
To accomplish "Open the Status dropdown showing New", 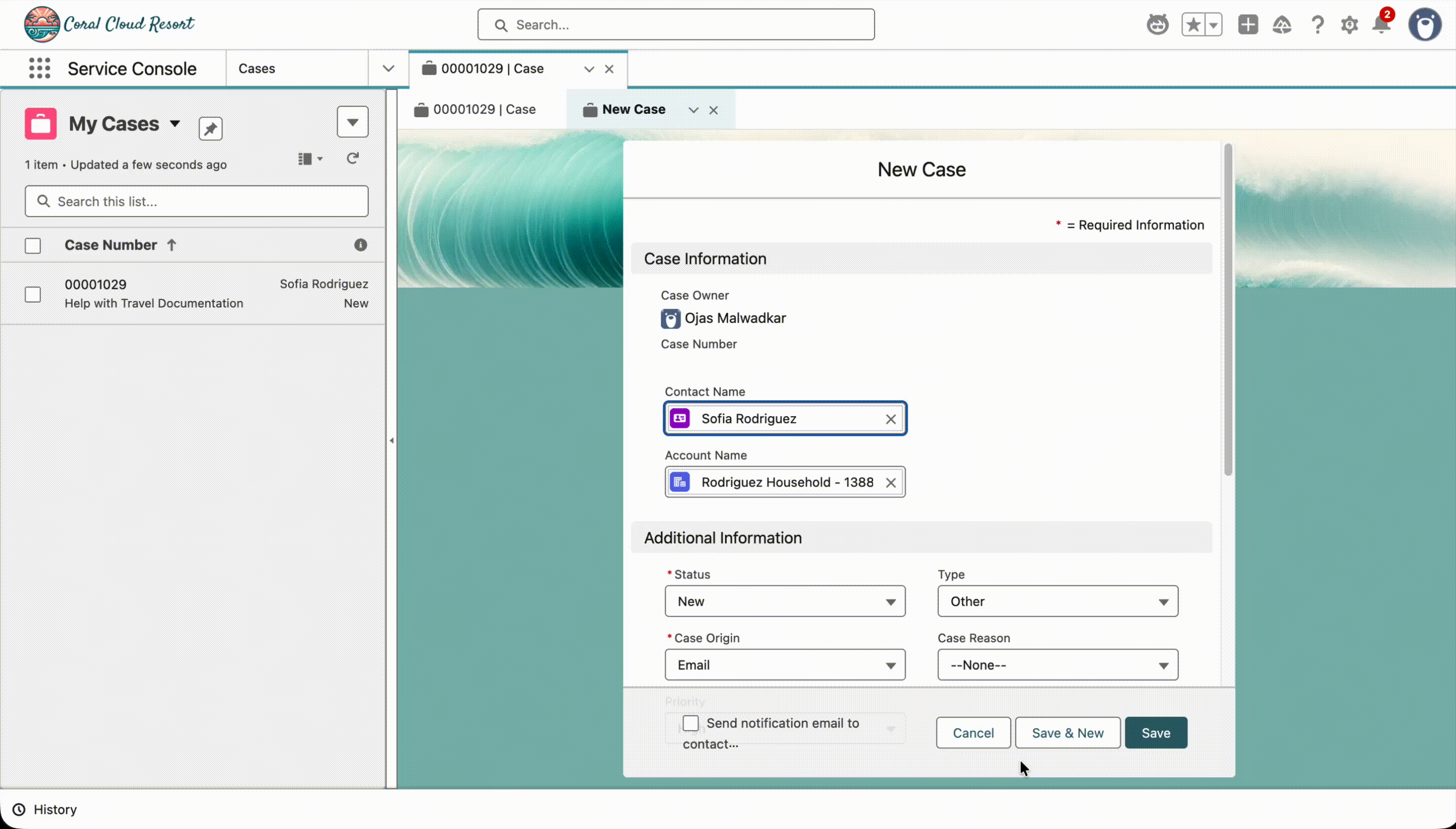I will [x=784, y=601].
